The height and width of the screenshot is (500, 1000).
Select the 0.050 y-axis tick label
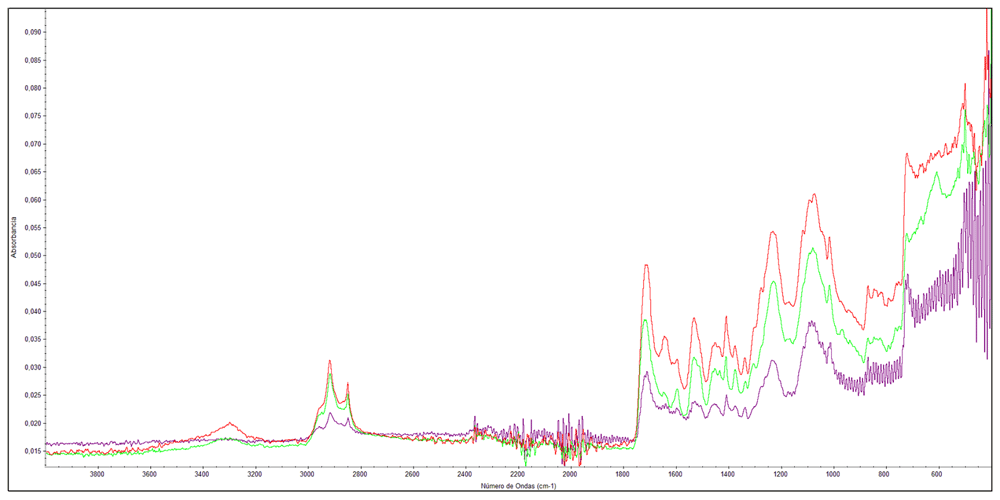click(32, 256)
